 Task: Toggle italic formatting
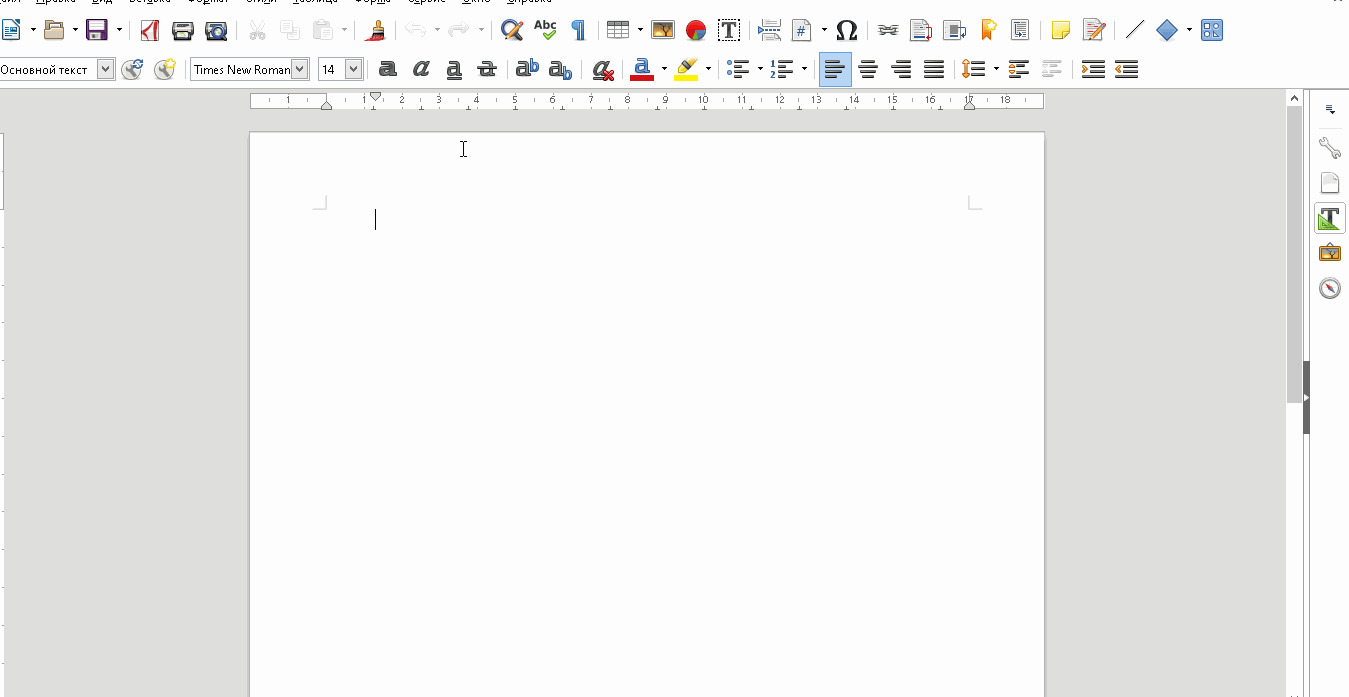tap(421, 69)
